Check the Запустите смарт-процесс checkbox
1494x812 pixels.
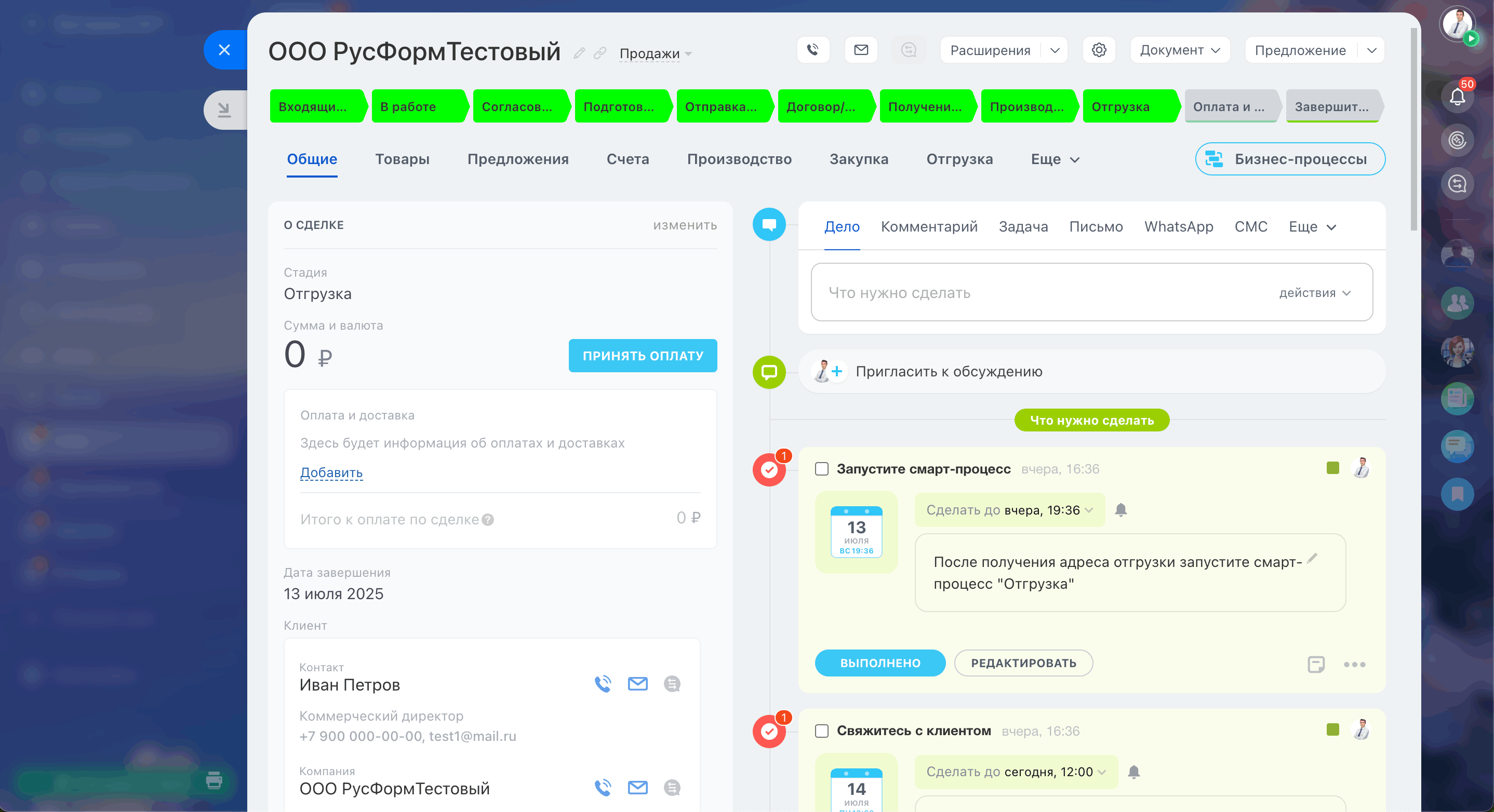(x=822, y=469)
